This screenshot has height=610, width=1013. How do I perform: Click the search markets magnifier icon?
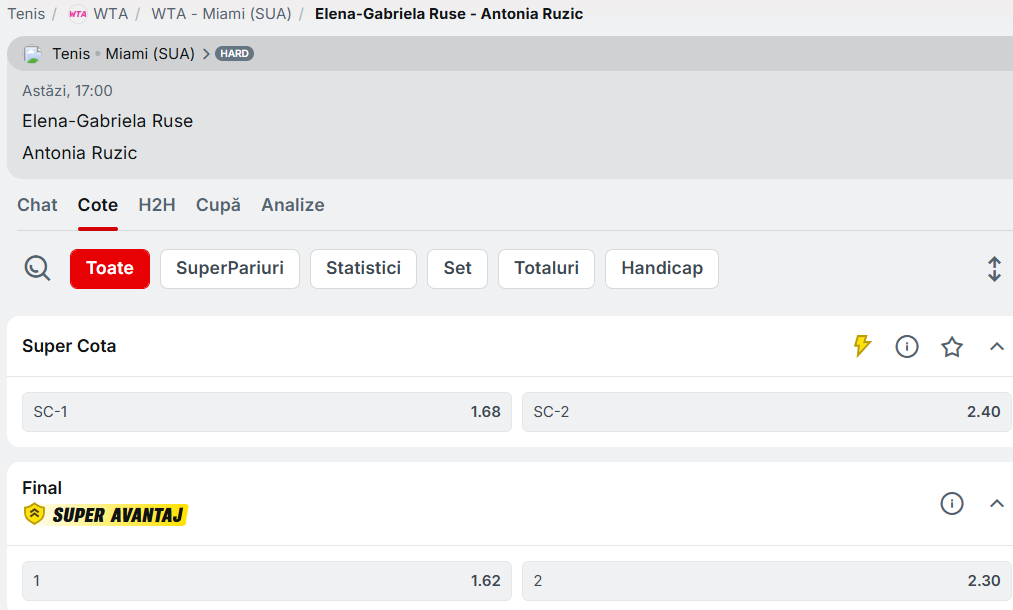pos(37,268)
